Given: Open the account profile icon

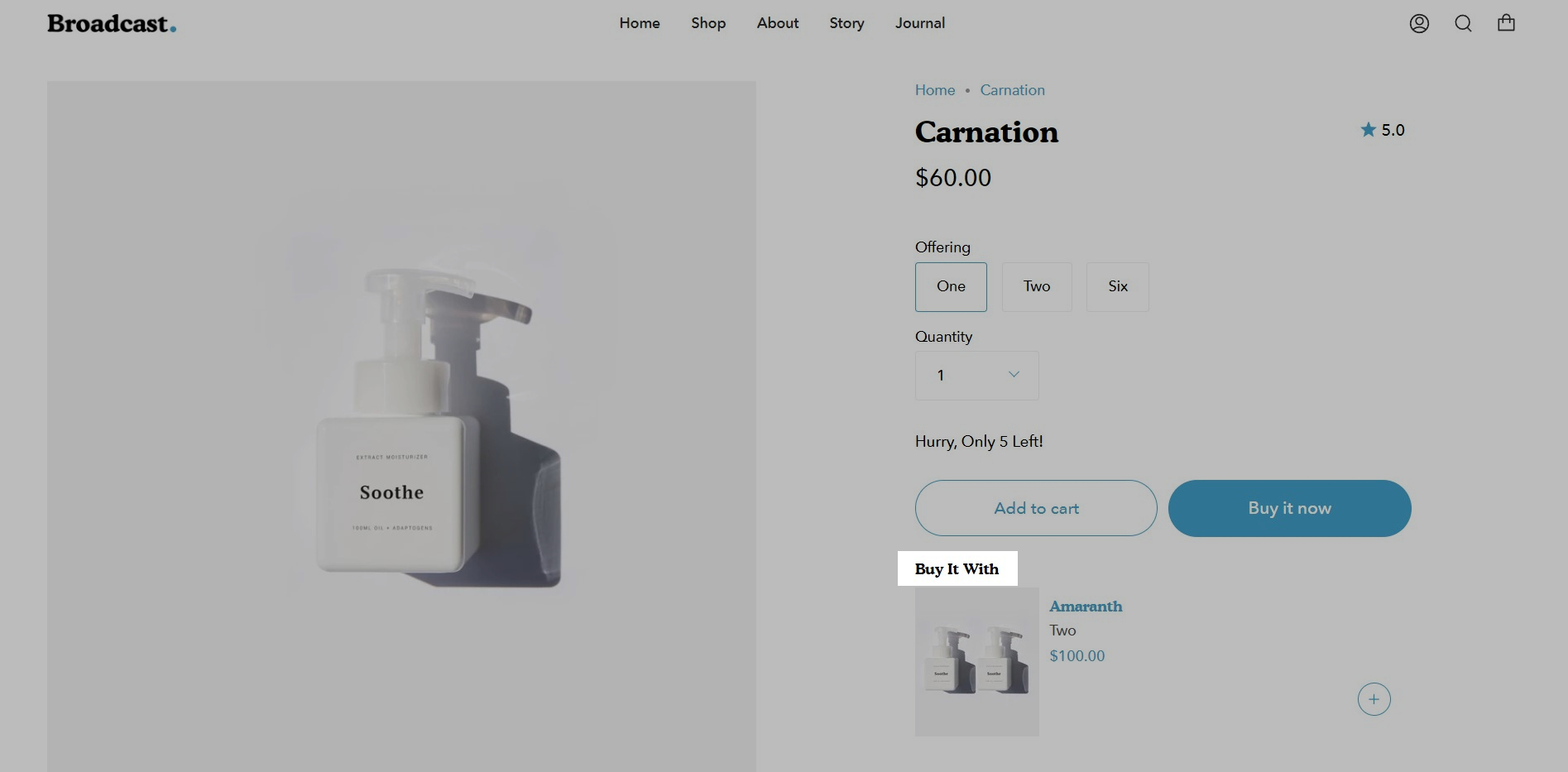Looking at the screenshot, I should (x=1419, y=23).
